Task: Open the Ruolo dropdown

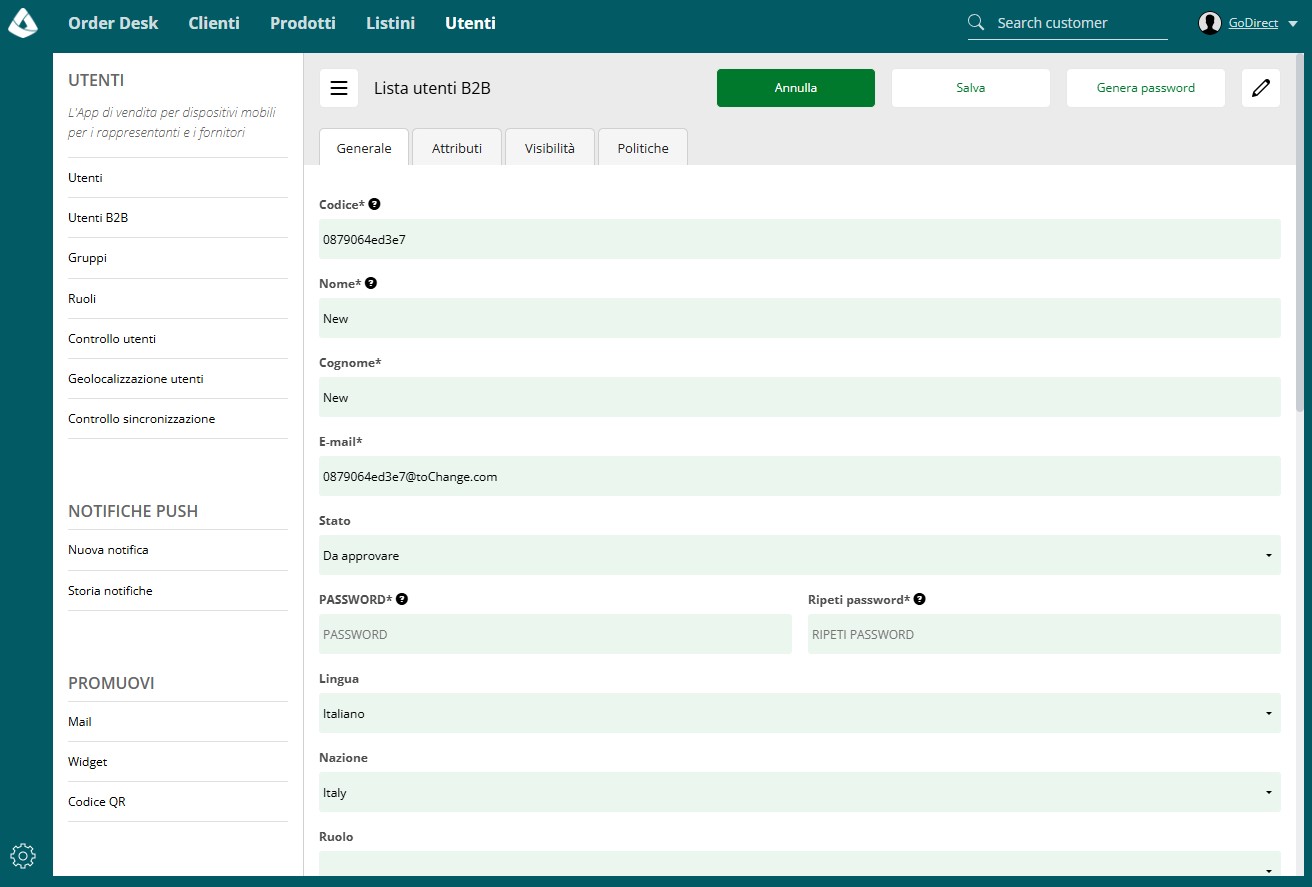Action: [800, 864]
